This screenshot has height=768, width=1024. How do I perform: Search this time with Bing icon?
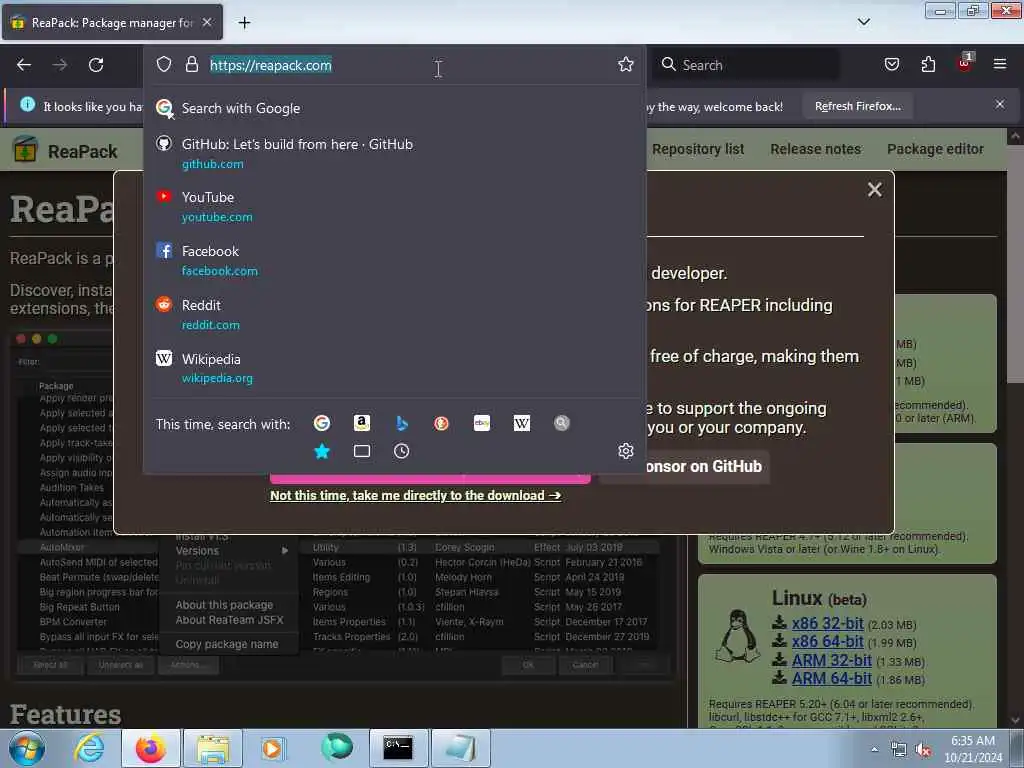[402, 423]
